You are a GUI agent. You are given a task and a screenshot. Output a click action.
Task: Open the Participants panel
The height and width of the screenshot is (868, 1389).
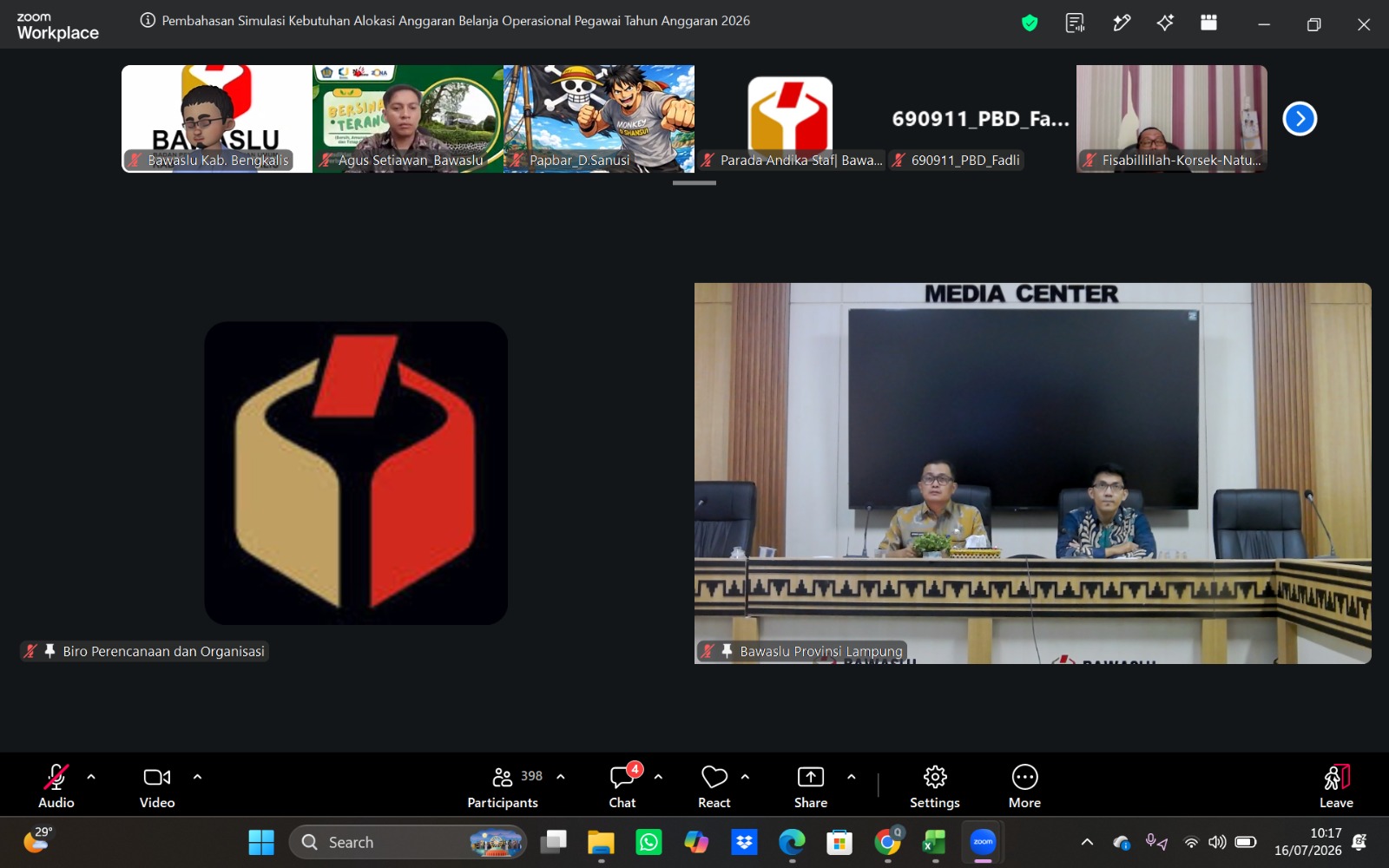pyautogui.click(x=503, y=786)
